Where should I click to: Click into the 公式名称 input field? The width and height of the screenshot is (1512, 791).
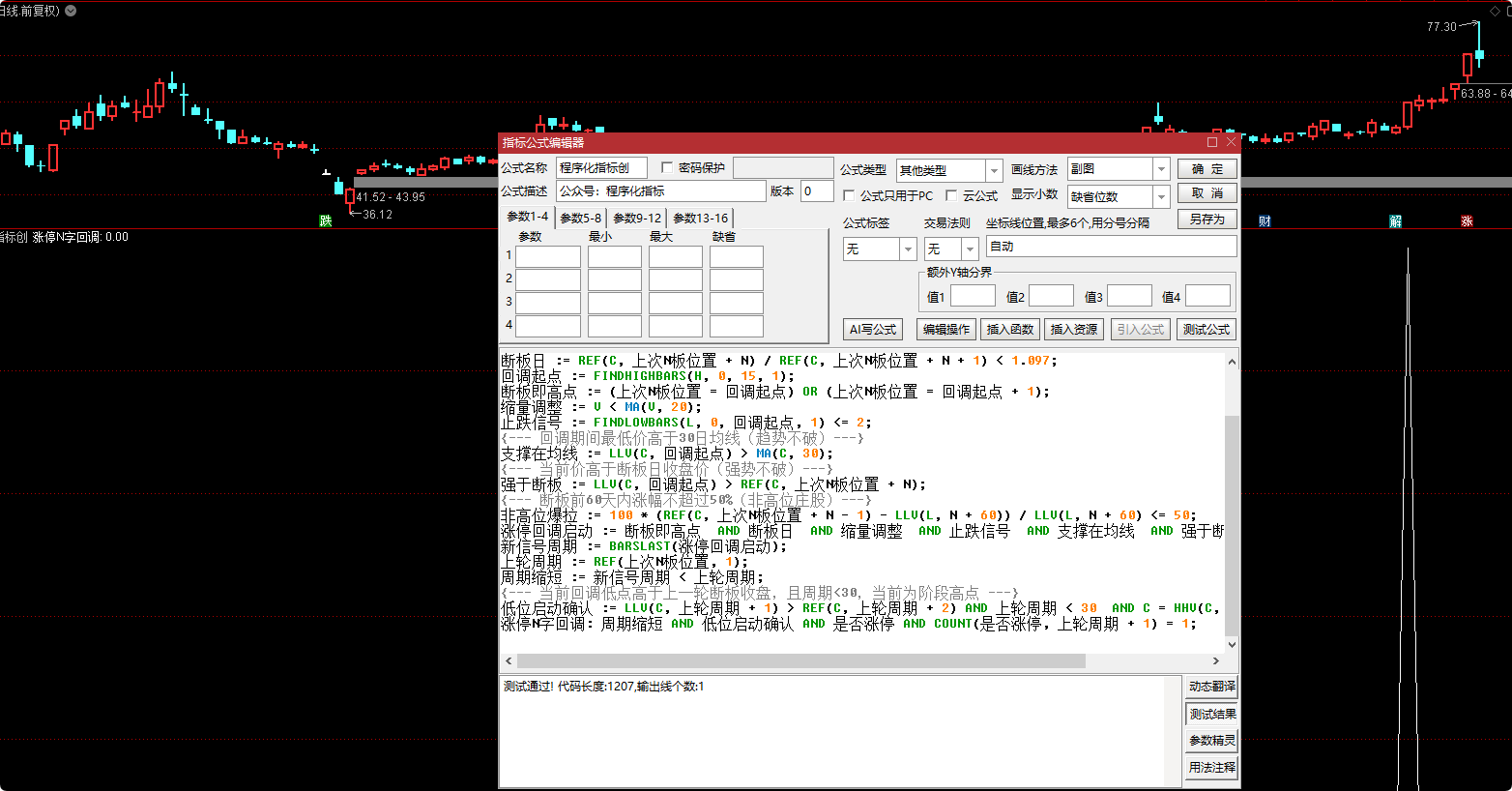pyautogui.click(x=600, y=168)
